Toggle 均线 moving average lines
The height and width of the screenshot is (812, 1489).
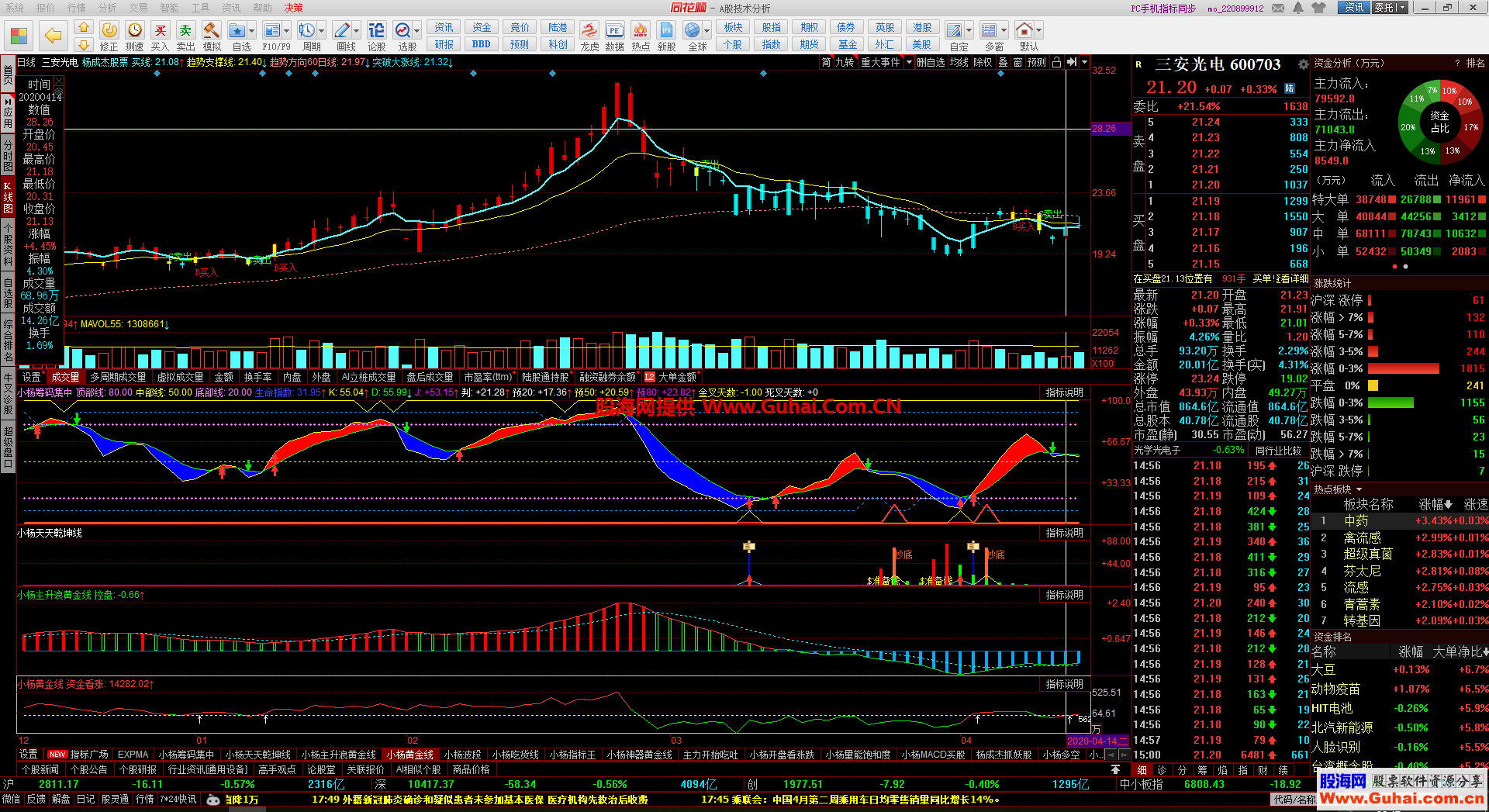[959, 63]
